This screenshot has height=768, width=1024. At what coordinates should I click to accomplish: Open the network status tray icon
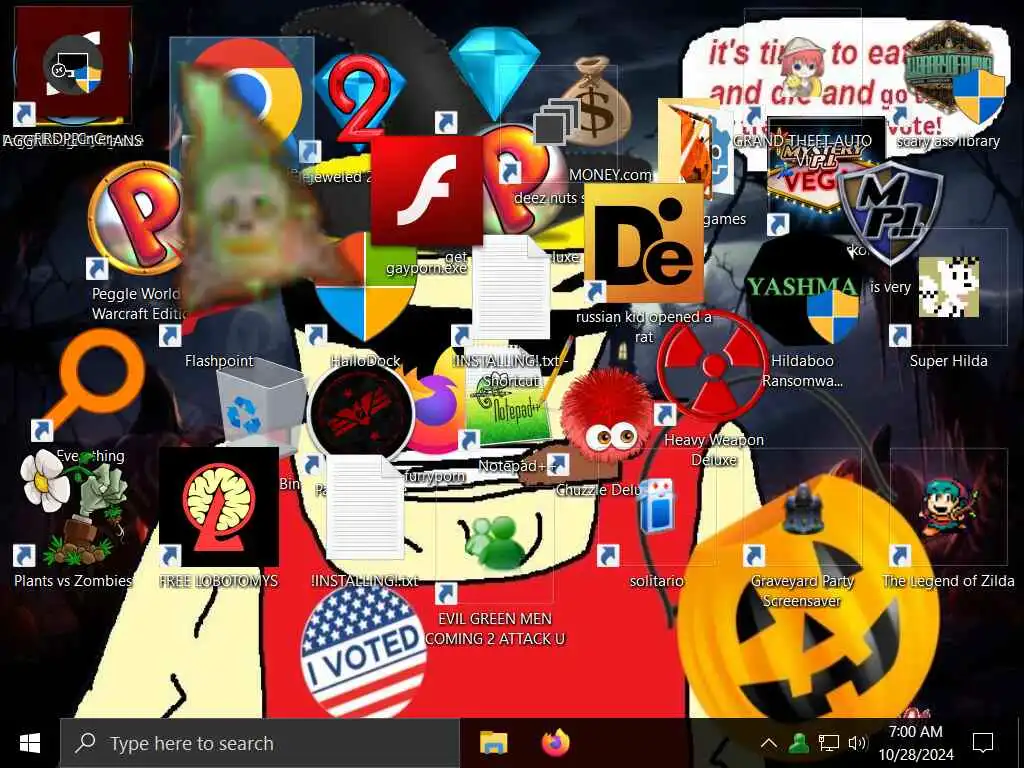point(828,743)
